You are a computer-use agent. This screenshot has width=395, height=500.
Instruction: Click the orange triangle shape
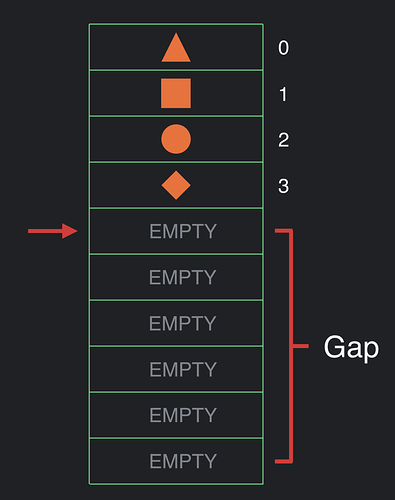(176, 48)
